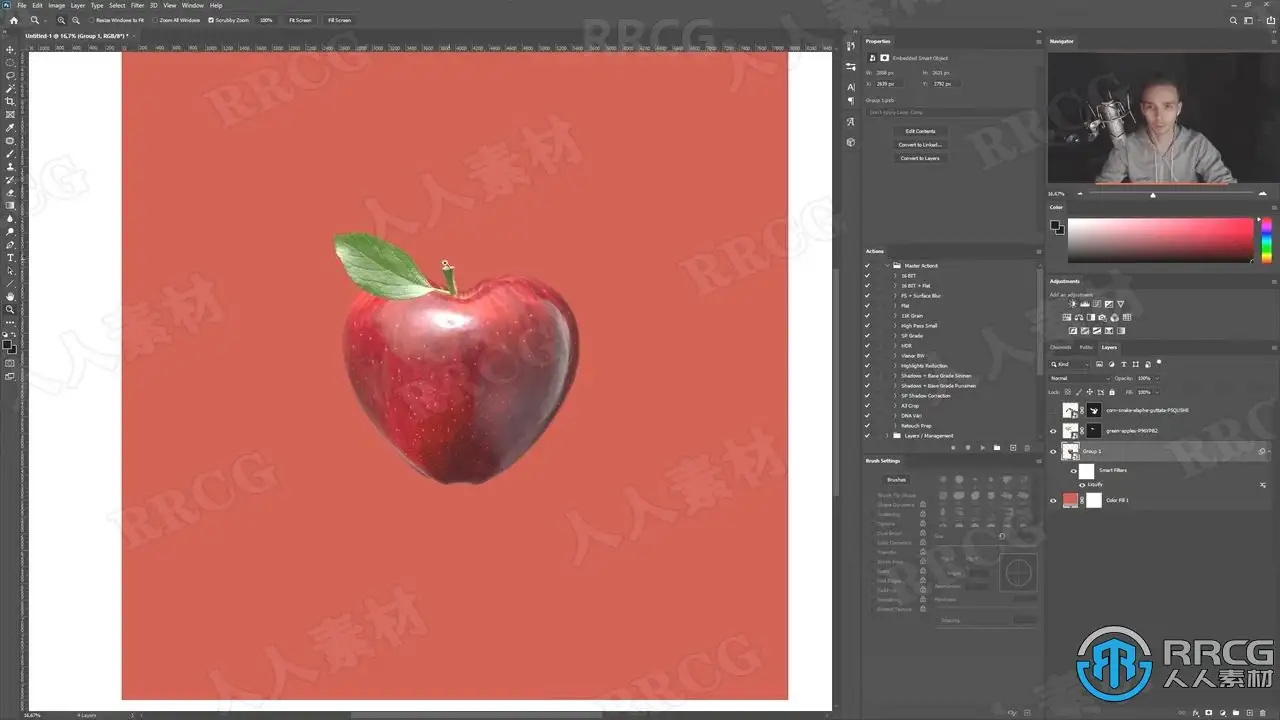
Task: Enable Resize Windows to Fit checkbox
Action: tap(92, 20)
